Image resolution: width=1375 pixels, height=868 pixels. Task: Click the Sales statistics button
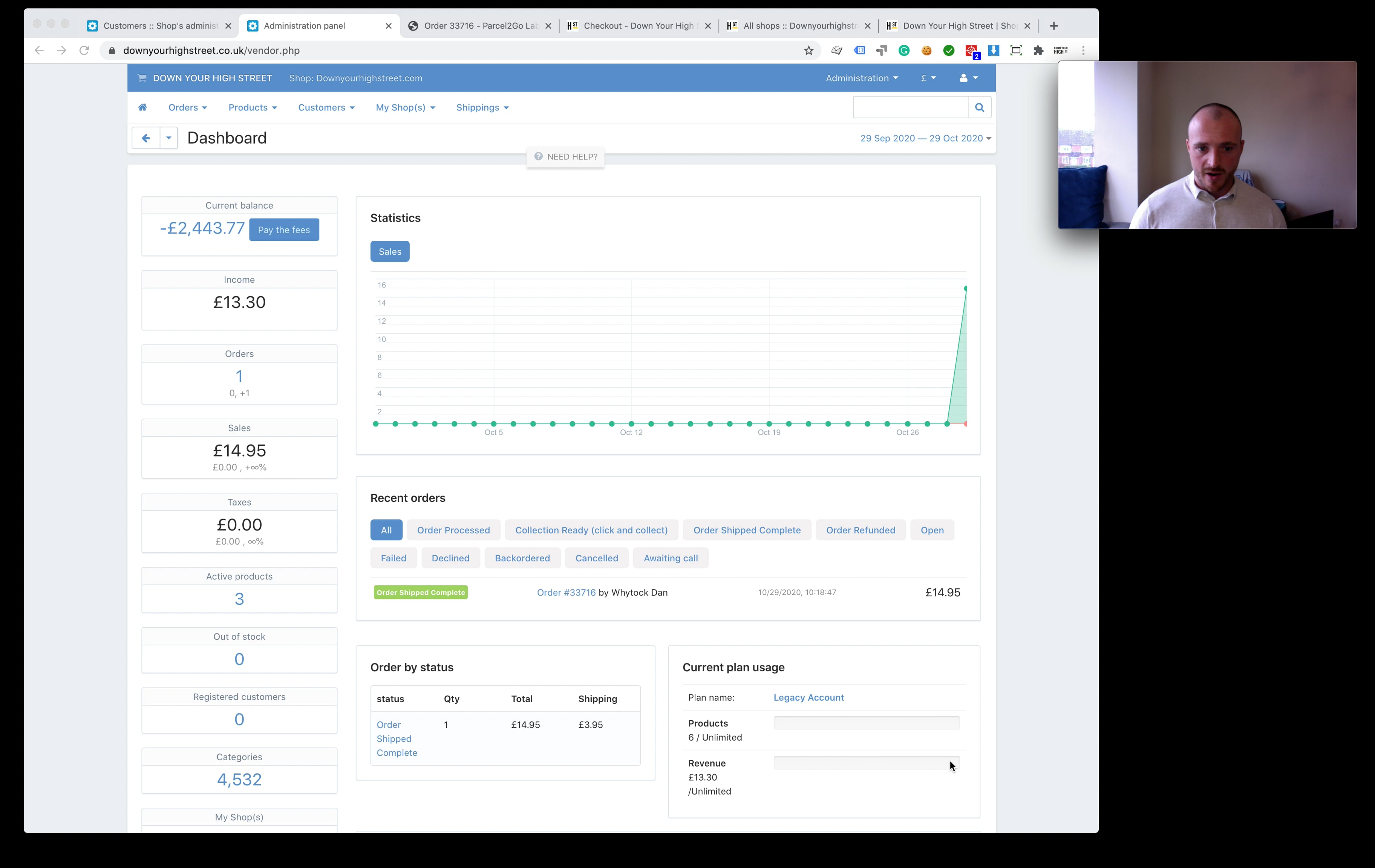click(x=390, y=252)
